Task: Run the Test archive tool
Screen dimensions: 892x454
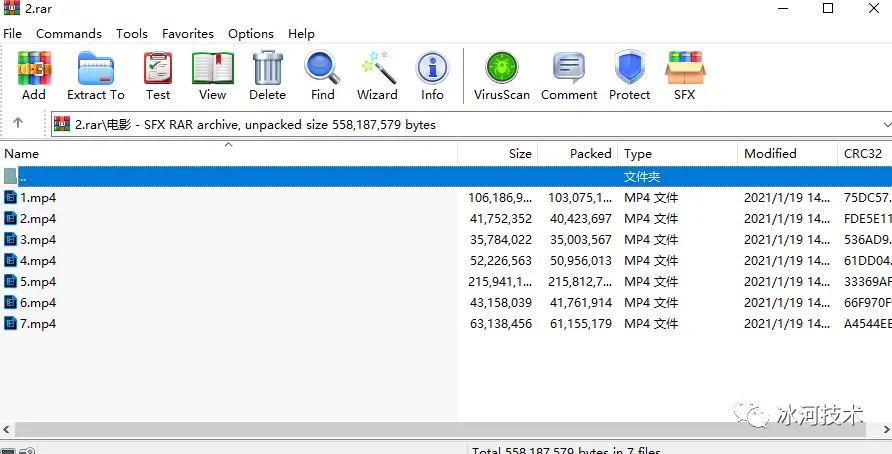Action: (x=158, y=69)
